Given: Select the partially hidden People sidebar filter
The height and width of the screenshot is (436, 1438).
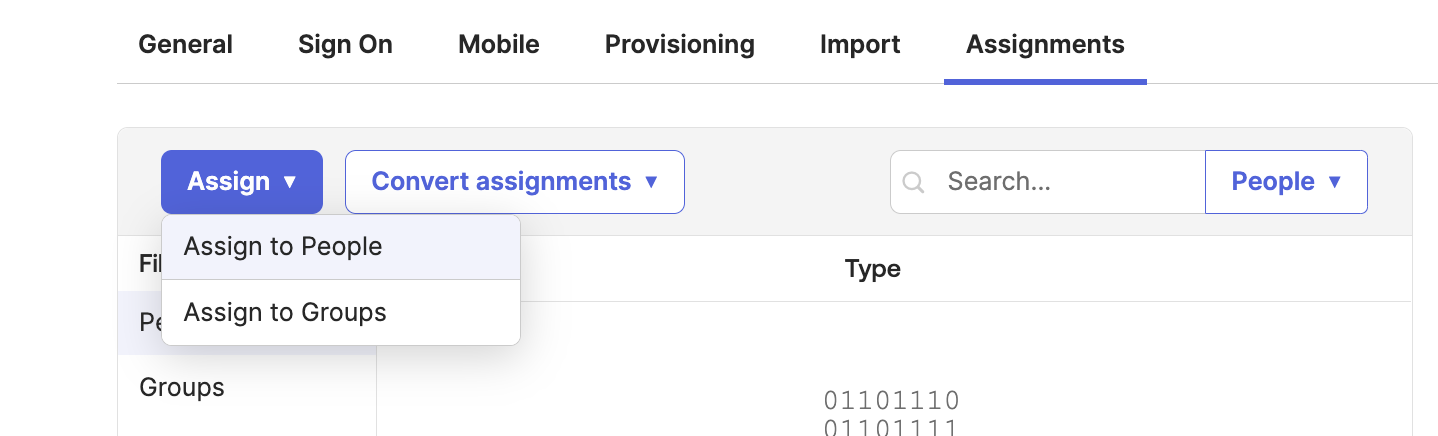Looking at the screenshot, I should (145, 324).
